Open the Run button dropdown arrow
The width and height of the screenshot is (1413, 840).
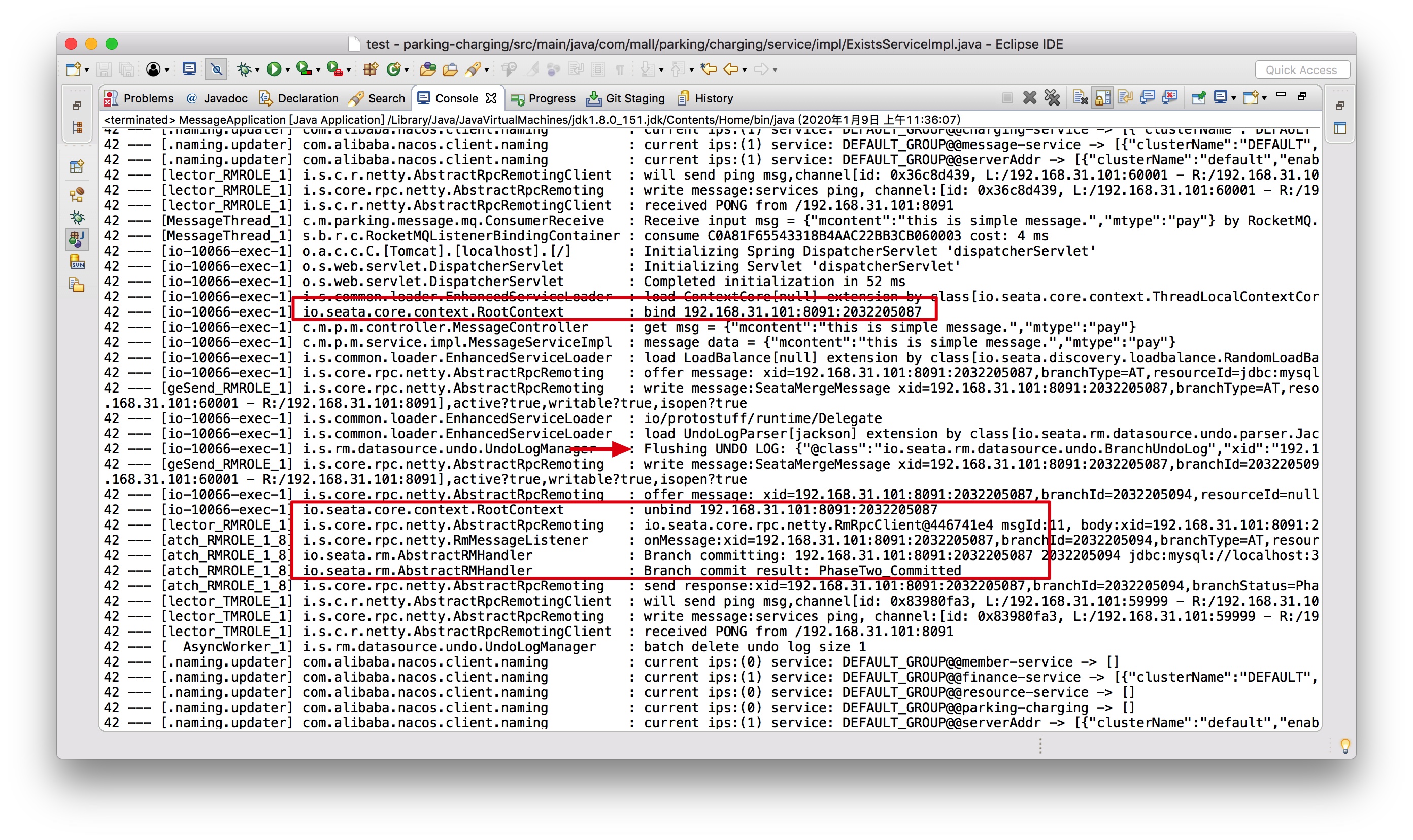[x=288, y=70]
